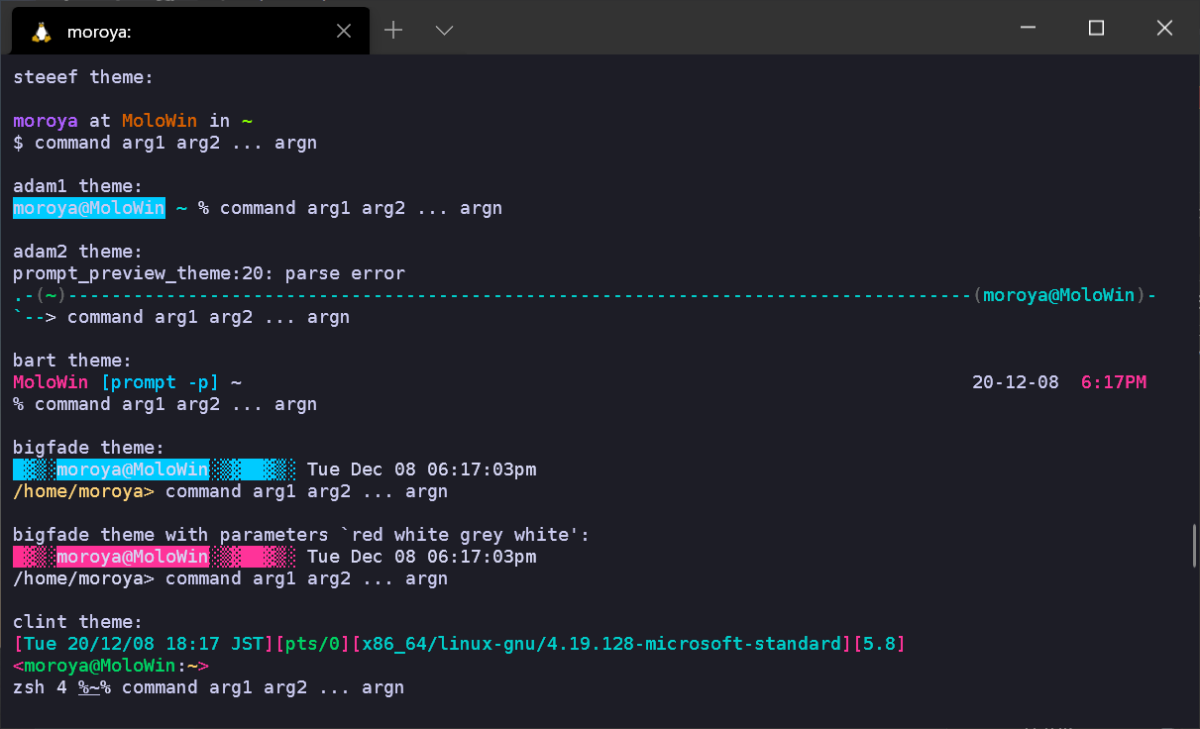
Task: Click the green [pts/0] text in the clint prompt
Action: tap(313, 643)
